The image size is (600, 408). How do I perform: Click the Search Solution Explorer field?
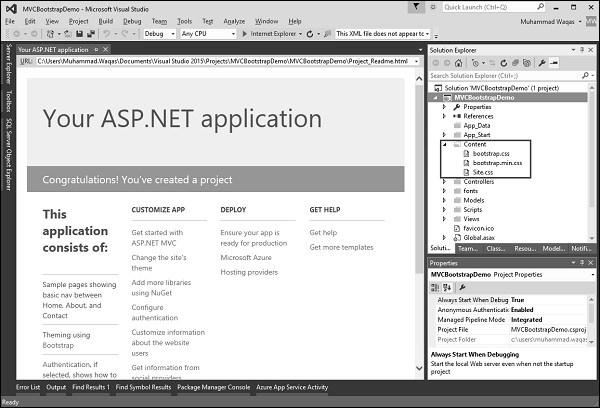click(500, 74)
